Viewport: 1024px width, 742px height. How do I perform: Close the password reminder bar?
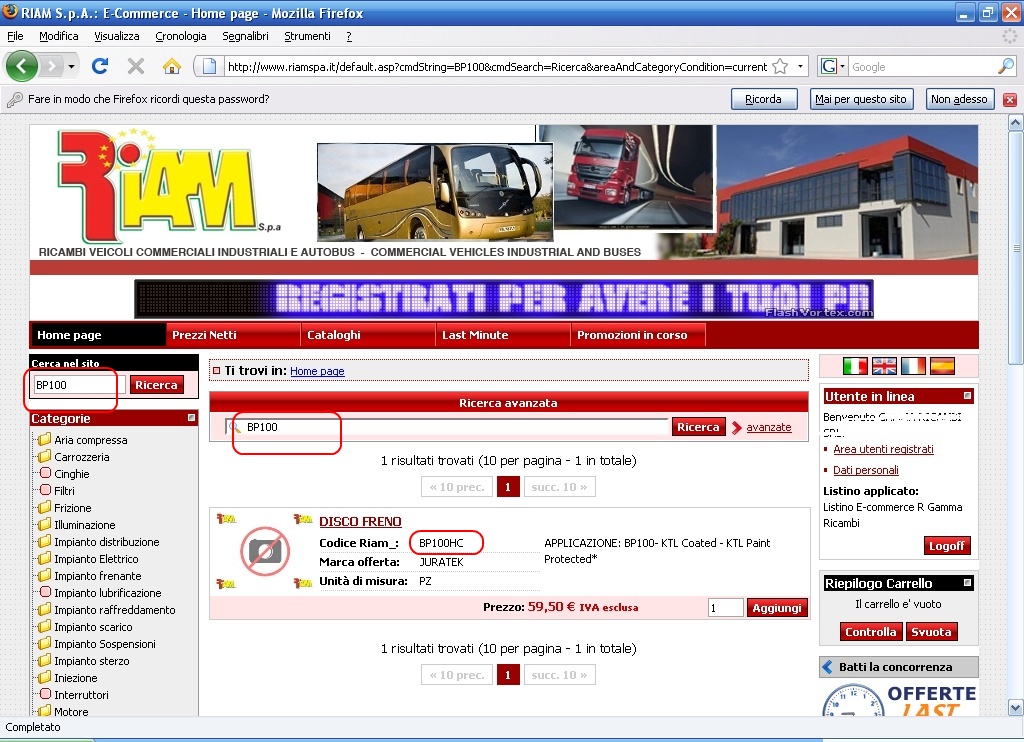point(1010,99)
